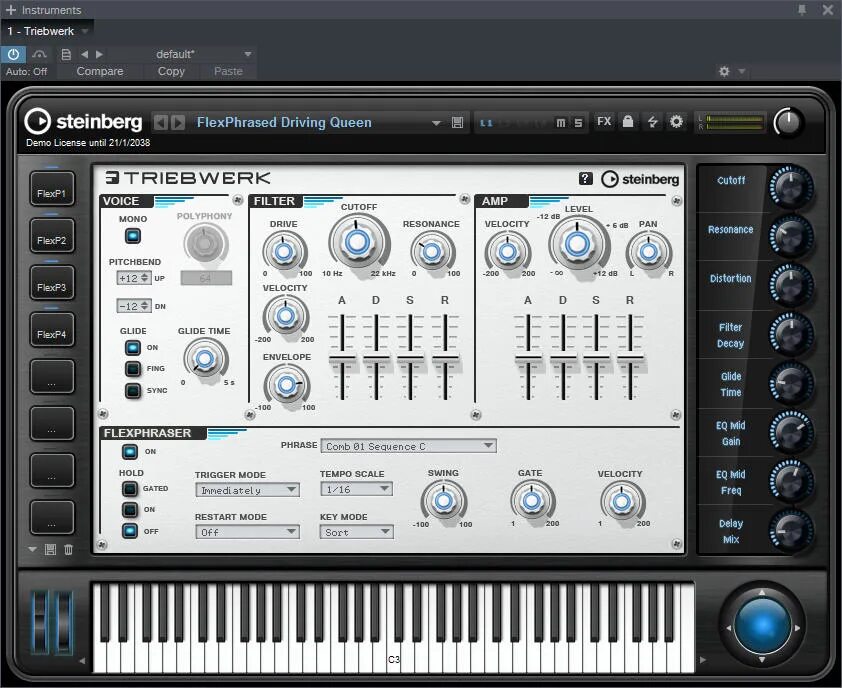The image size is (842, 688).
Task: Click the first empty trigger pad
Action: pos(52,377)
